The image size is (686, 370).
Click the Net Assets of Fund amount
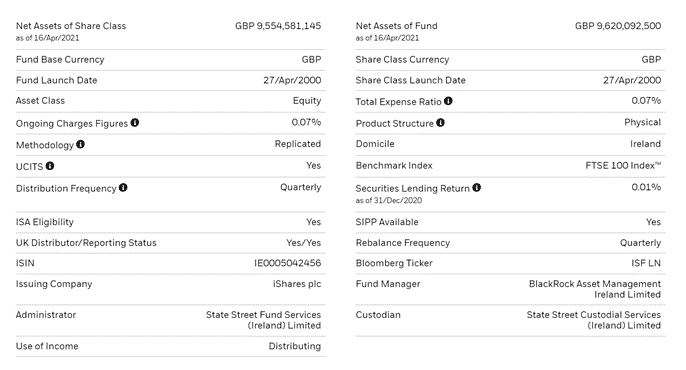tap(618, 26)
